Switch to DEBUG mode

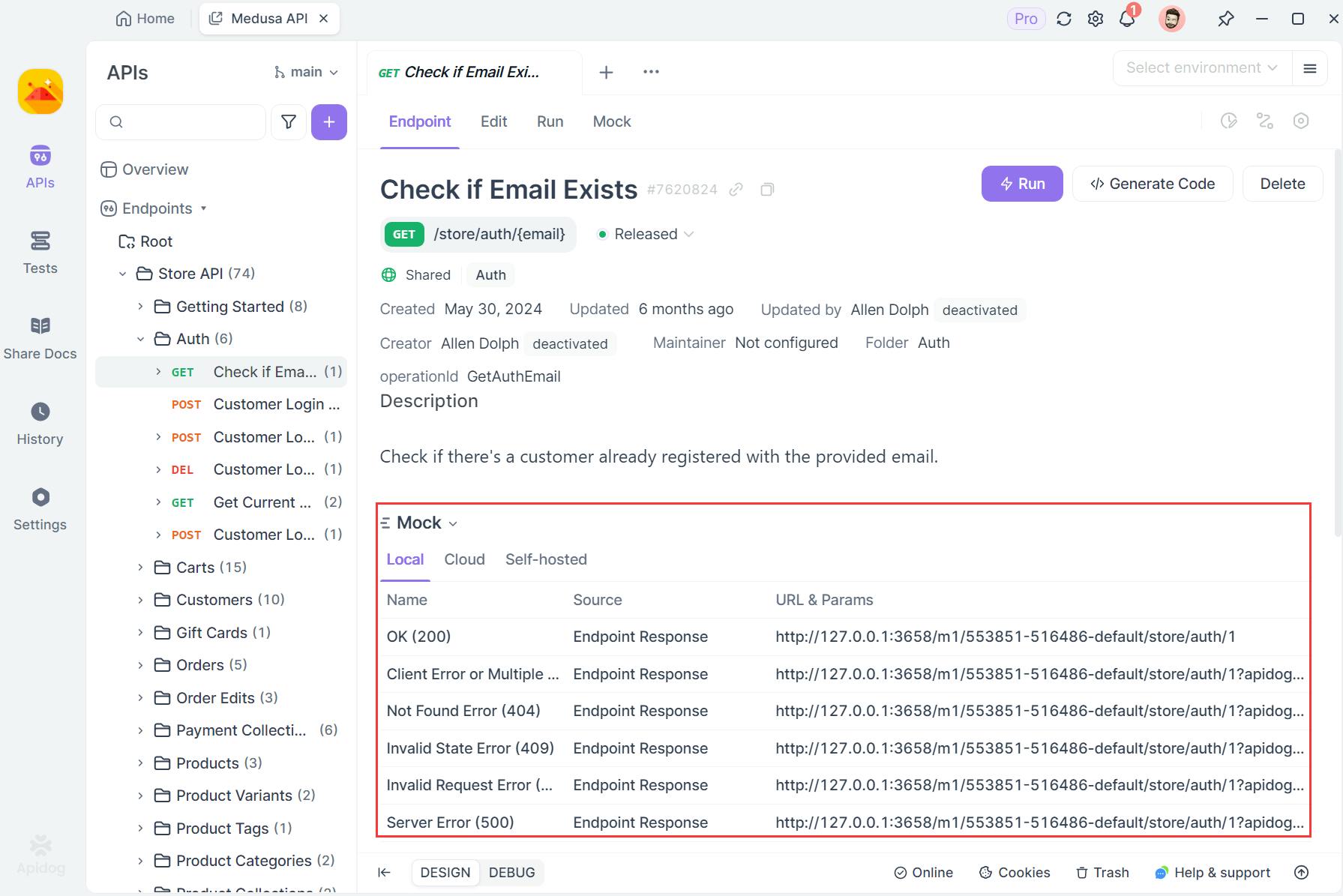pos(512,873)
